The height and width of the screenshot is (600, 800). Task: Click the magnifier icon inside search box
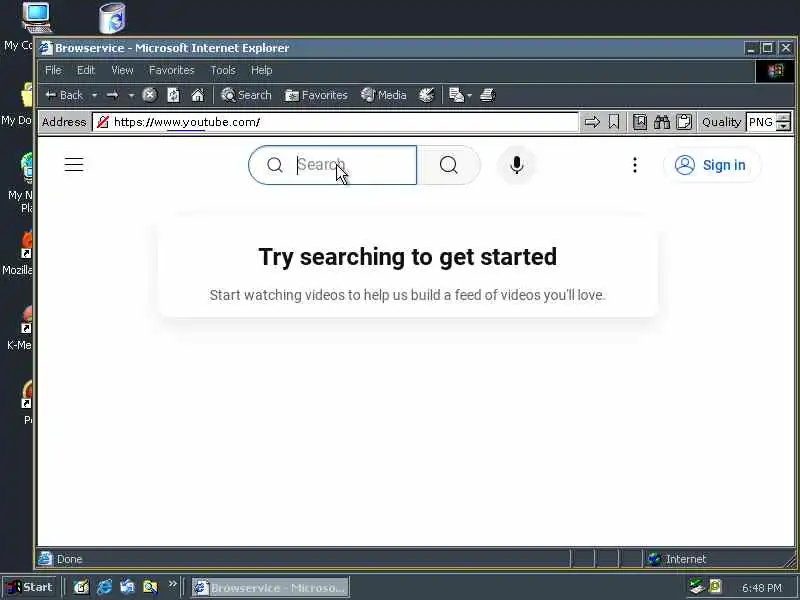coord(274,165)
